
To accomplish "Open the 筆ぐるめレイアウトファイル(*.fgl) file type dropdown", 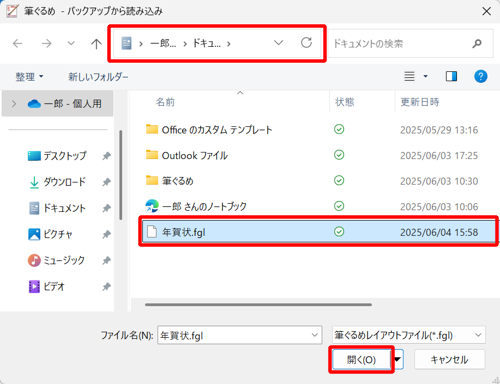I will (409, 335).
